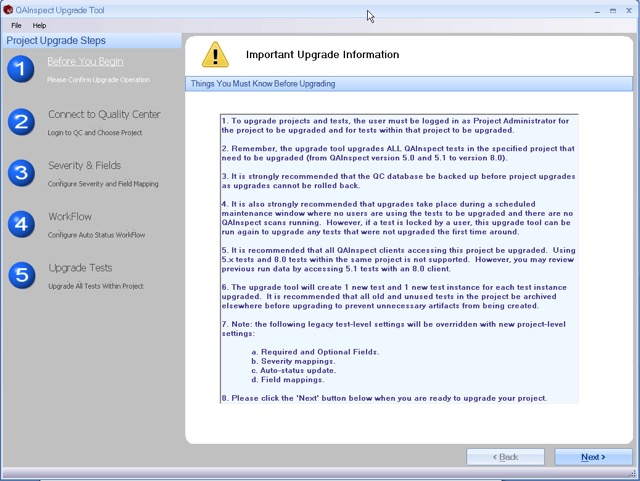This screenshot has width=640, height=481.
Task: Click the Next button
Action: click(593, 457)
